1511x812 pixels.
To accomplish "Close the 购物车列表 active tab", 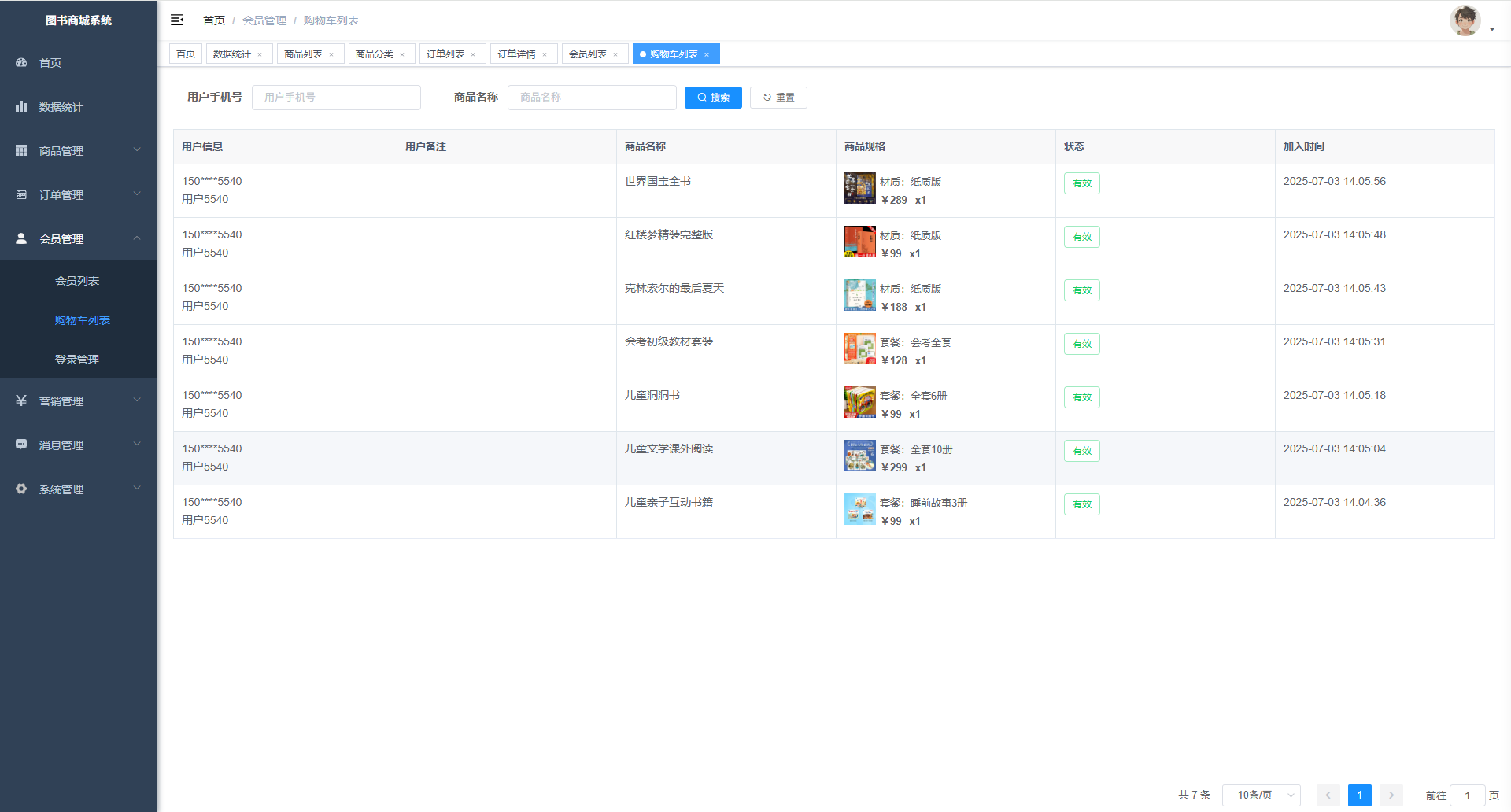I will point(707,54).
